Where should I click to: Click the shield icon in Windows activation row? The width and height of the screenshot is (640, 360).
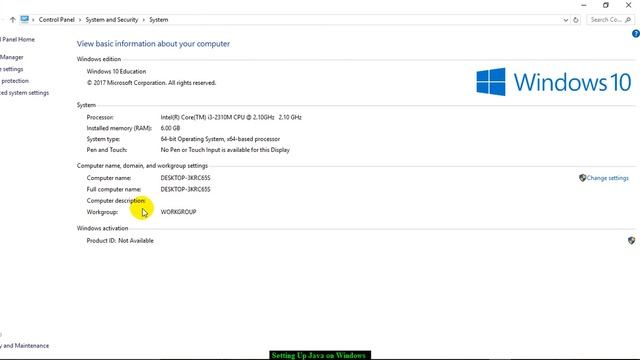631,240
